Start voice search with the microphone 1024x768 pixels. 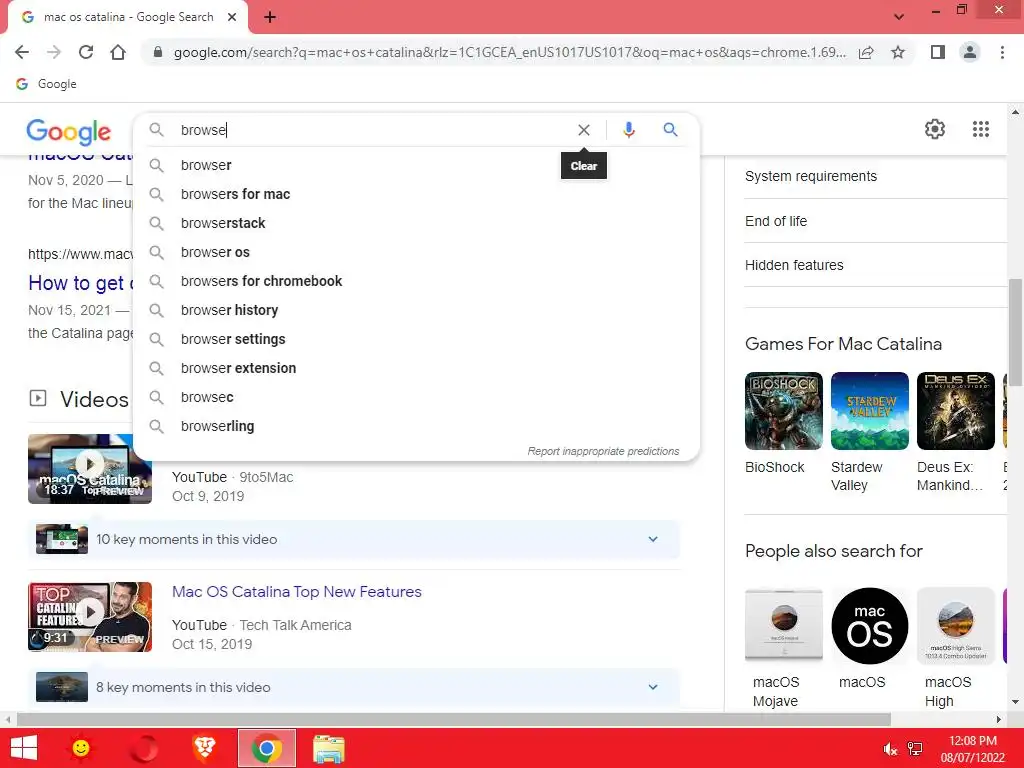pos(628,130)
